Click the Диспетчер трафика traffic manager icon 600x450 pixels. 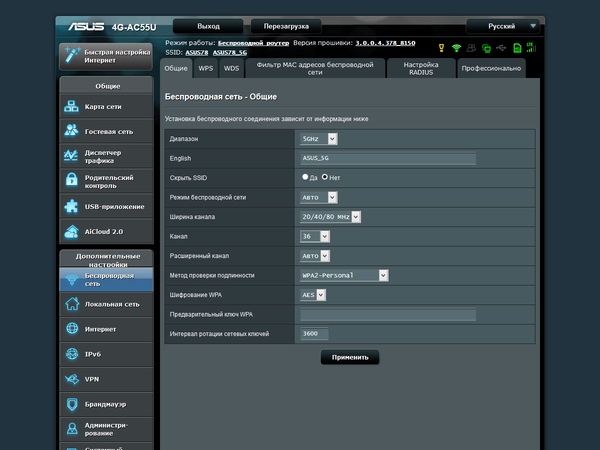[x=72, y=156]
